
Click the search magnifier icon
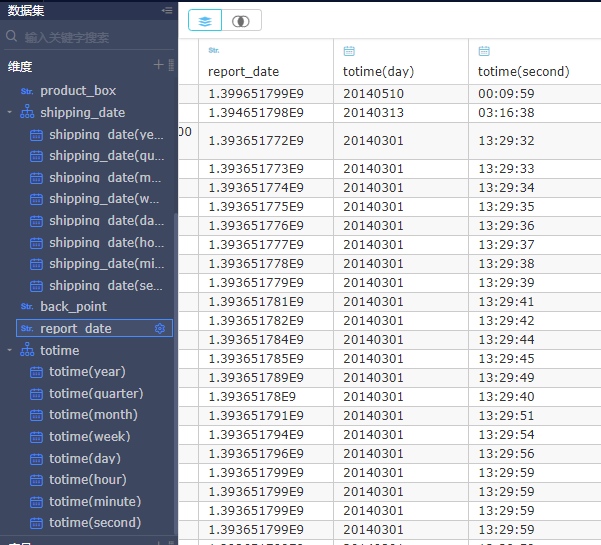coord(11,36)
